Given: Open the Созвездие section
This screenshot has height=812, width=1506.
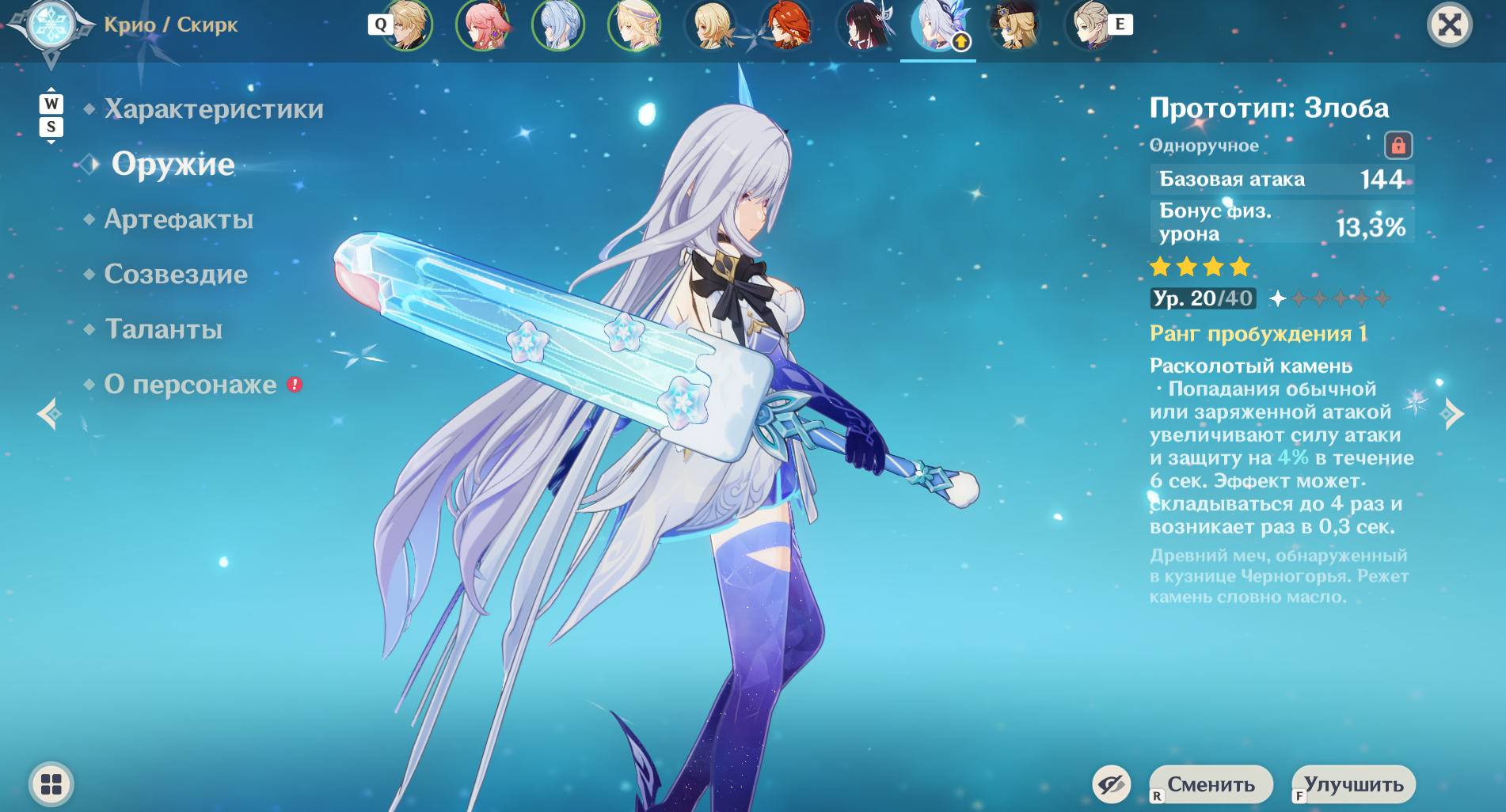Looking at the screenshot, I should click(176, 274).
